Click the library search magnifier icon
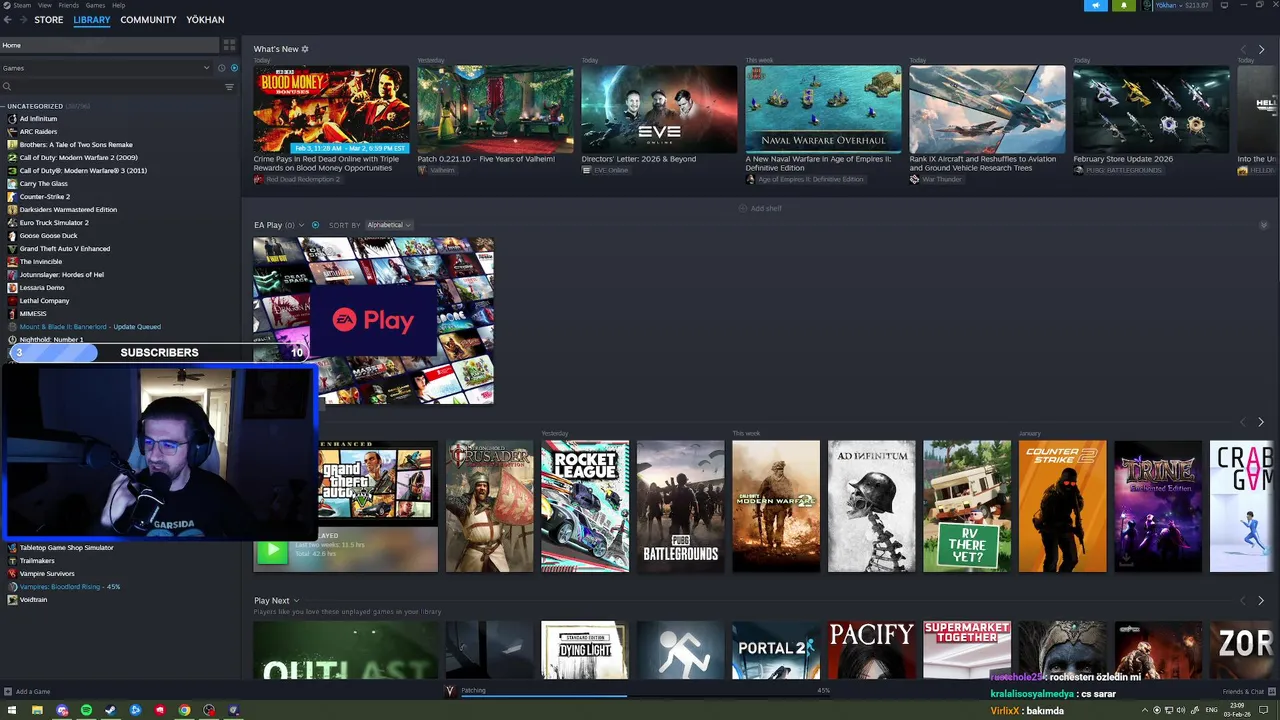The width and height of the screenshot is (1280, 720). point(7,87)
